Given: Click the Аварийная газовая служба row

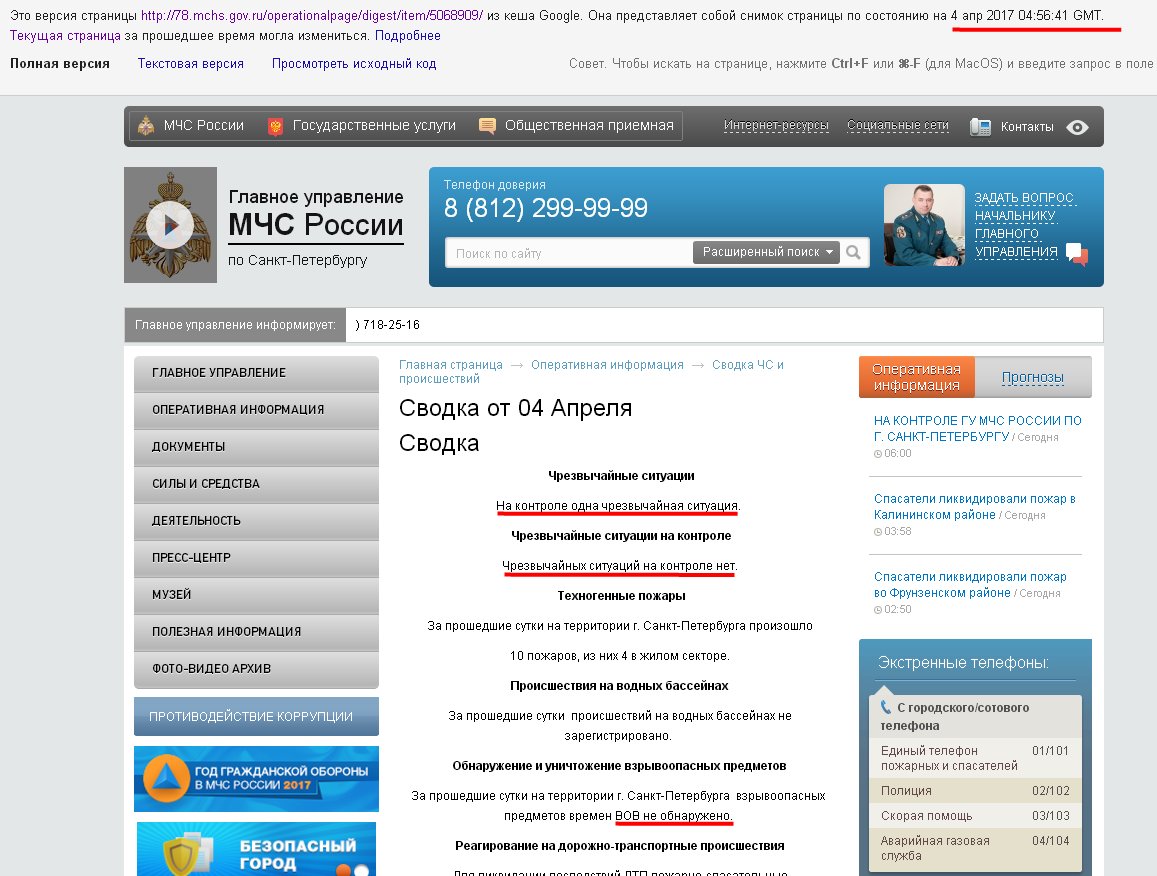Looking at the screenshot, I should point(975,848).
